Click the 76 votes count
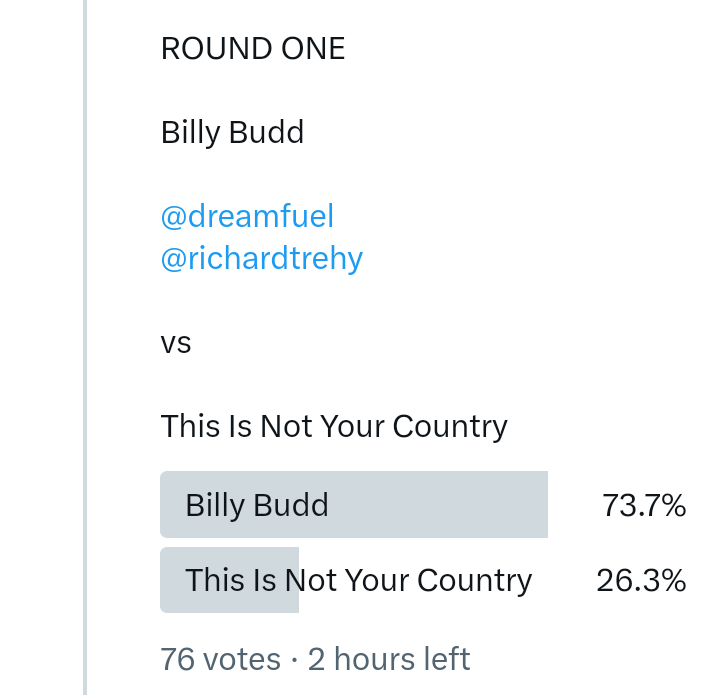The width and height of the screenshot is (720, 695). [x=220, y=660]
